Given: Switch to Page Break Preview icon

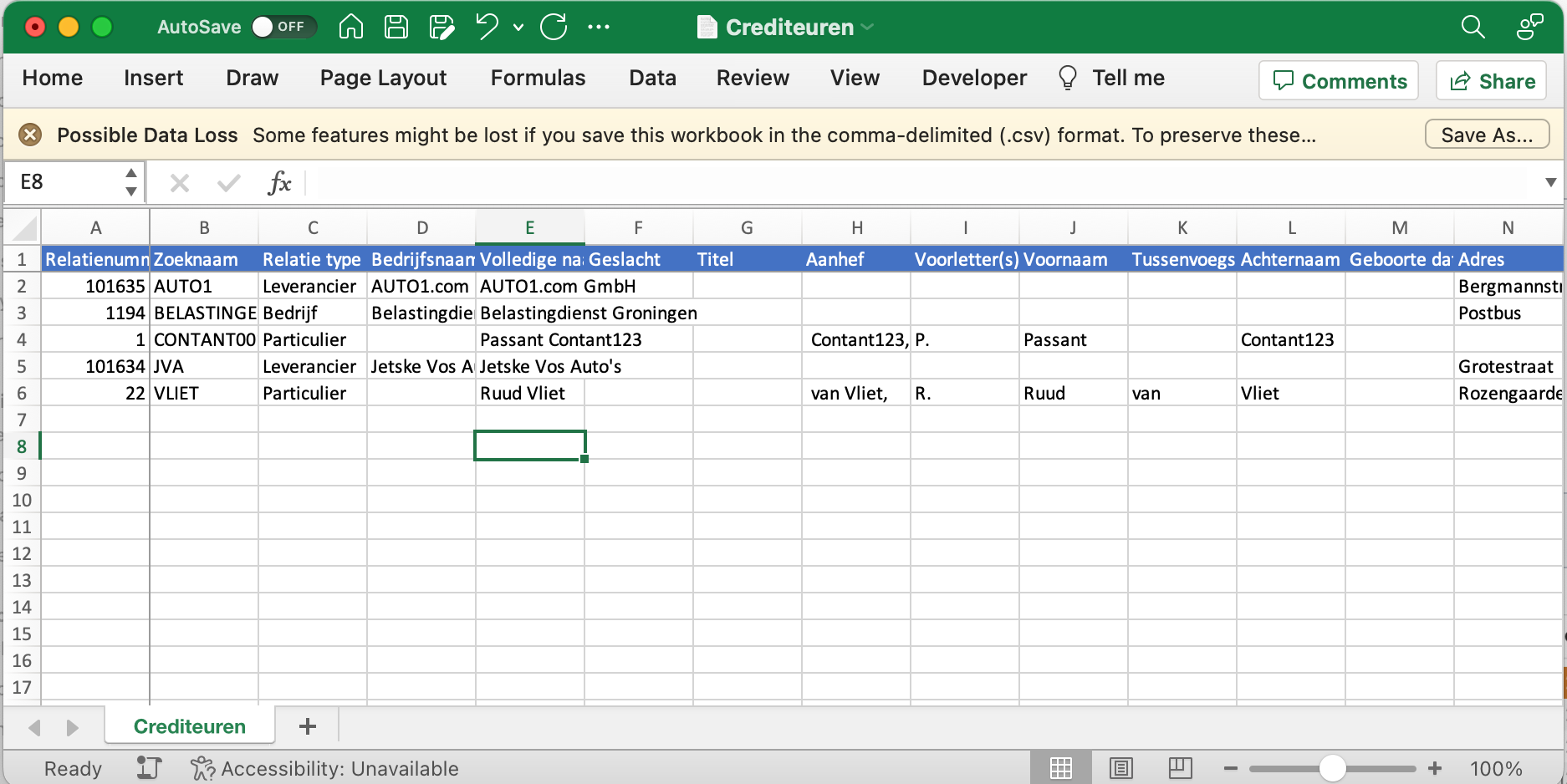Looking at the screenshot, I should coord(1180,768).
